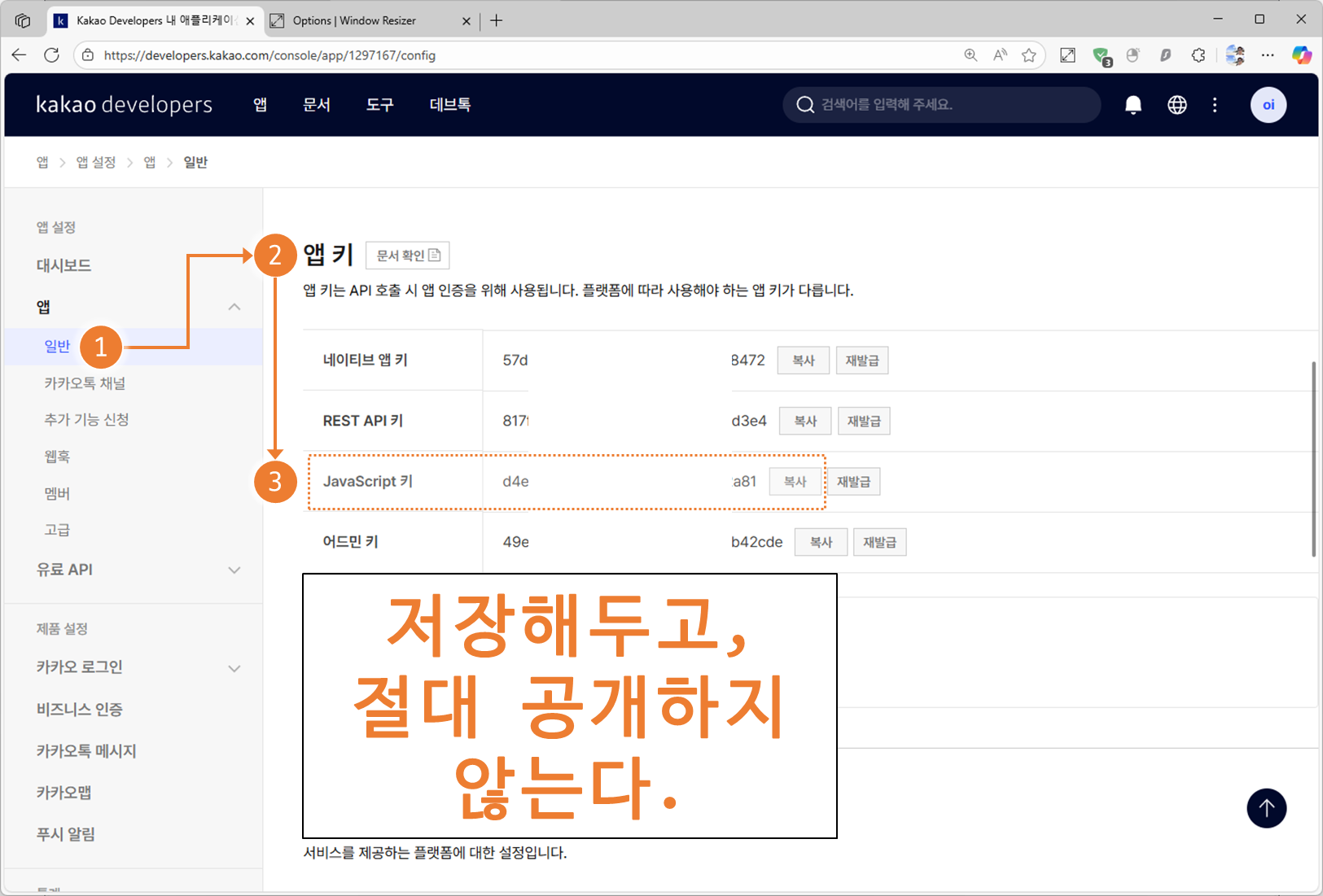Open the 'oi' profile avatar
This screenshot has height=896, width=1323.
tap(1268, 105)
